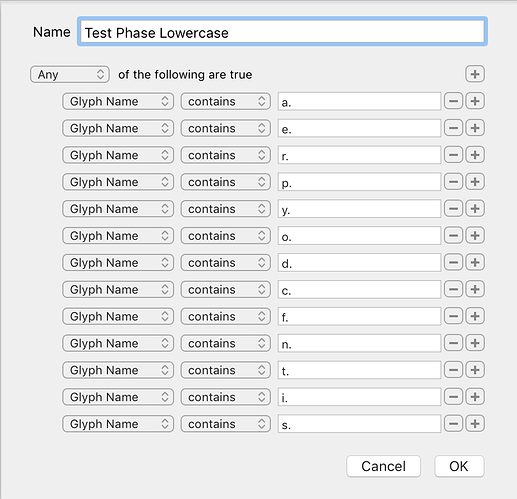Click the value field containing 'c.'

pos(359,289)
